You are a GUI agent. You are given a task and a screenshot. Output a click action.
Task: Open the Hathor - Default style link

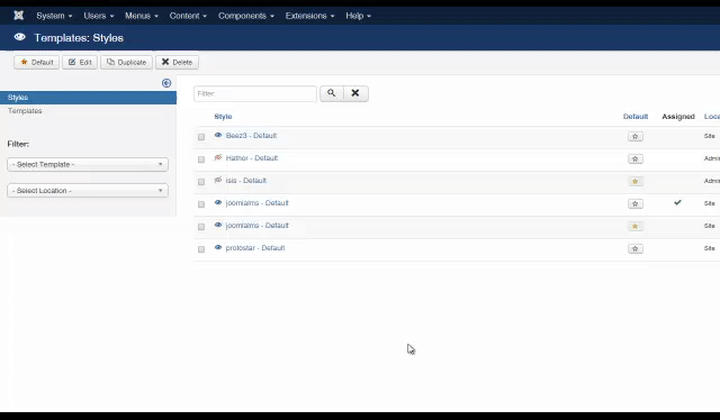[252, 158]
